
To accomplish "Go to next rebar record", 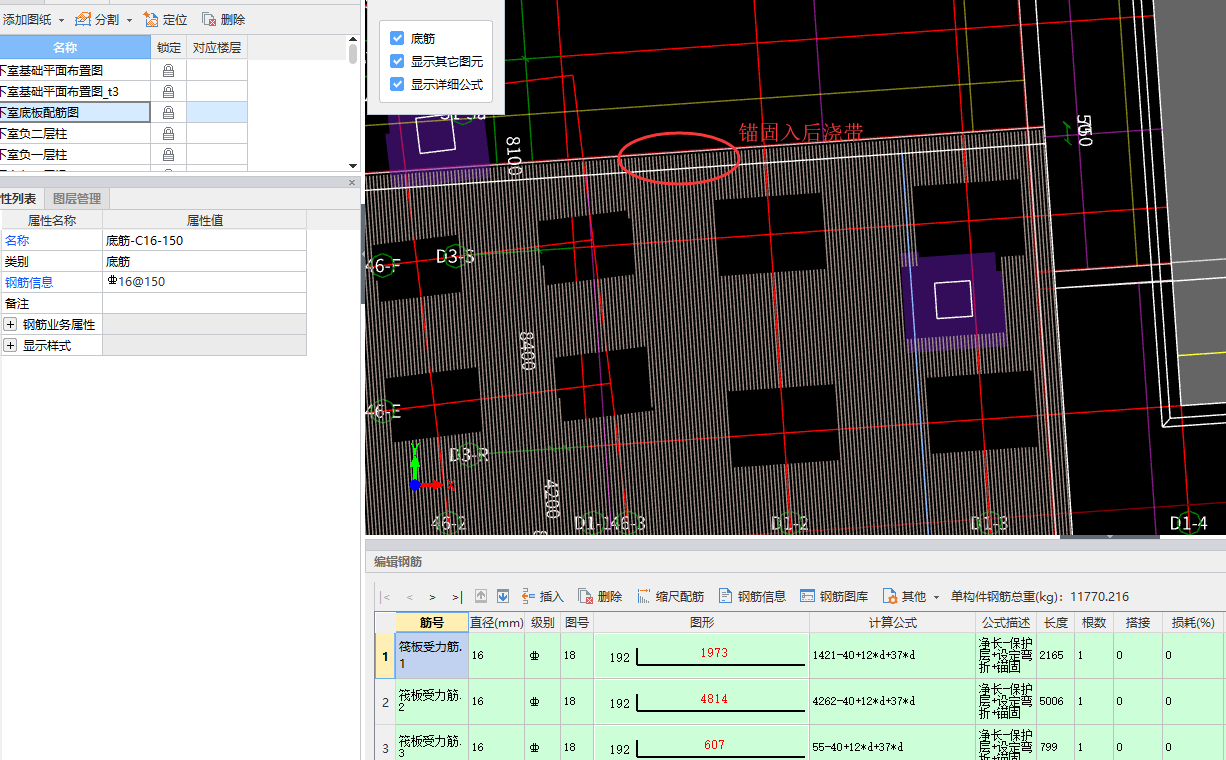I will tap(432, 597).
